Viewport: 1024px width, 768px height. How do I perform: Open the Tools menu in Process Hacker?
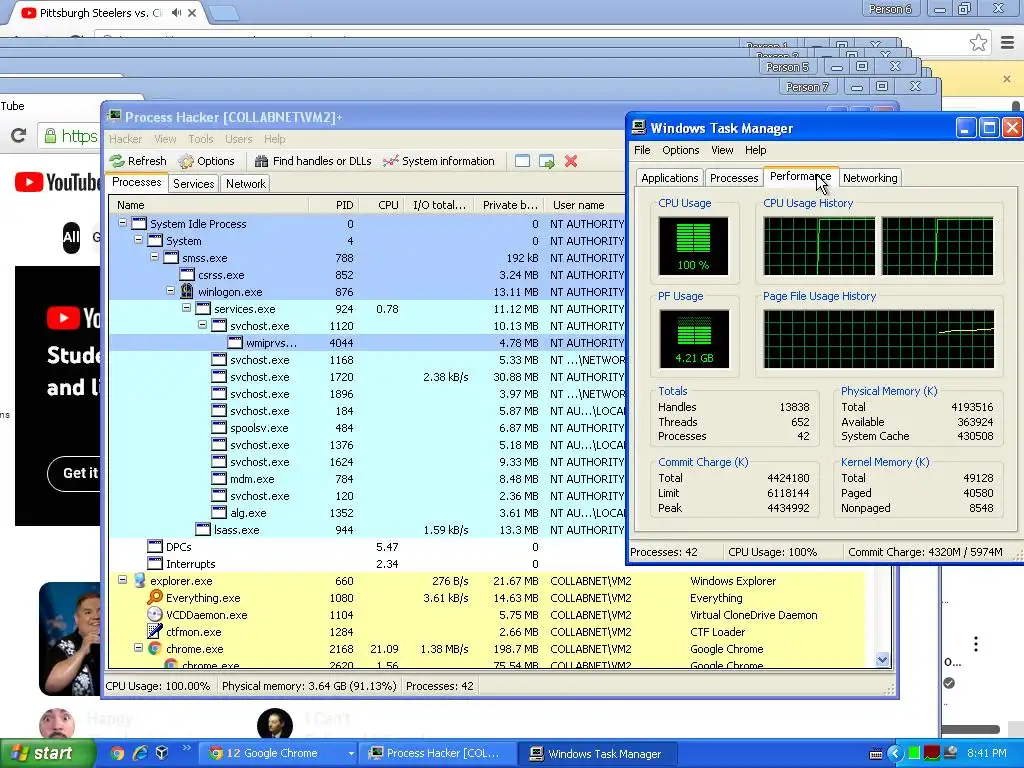pos(200,139)
